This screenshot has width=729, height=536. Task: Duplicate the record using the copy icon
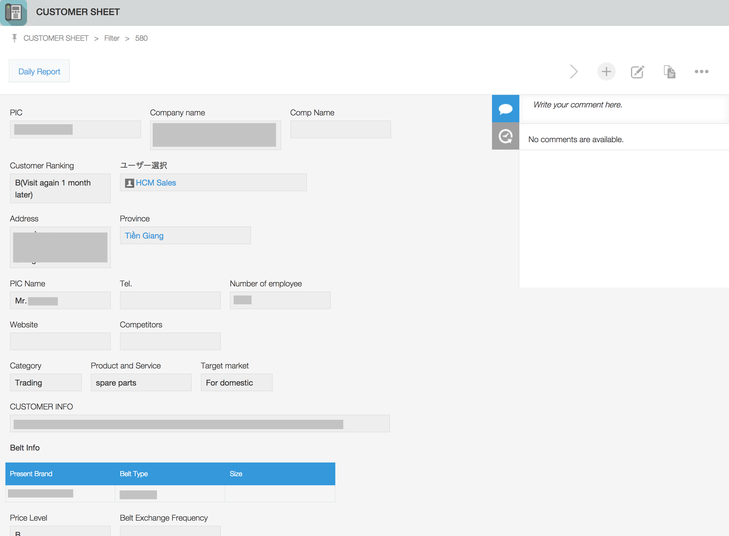click(x=669, y=72)
